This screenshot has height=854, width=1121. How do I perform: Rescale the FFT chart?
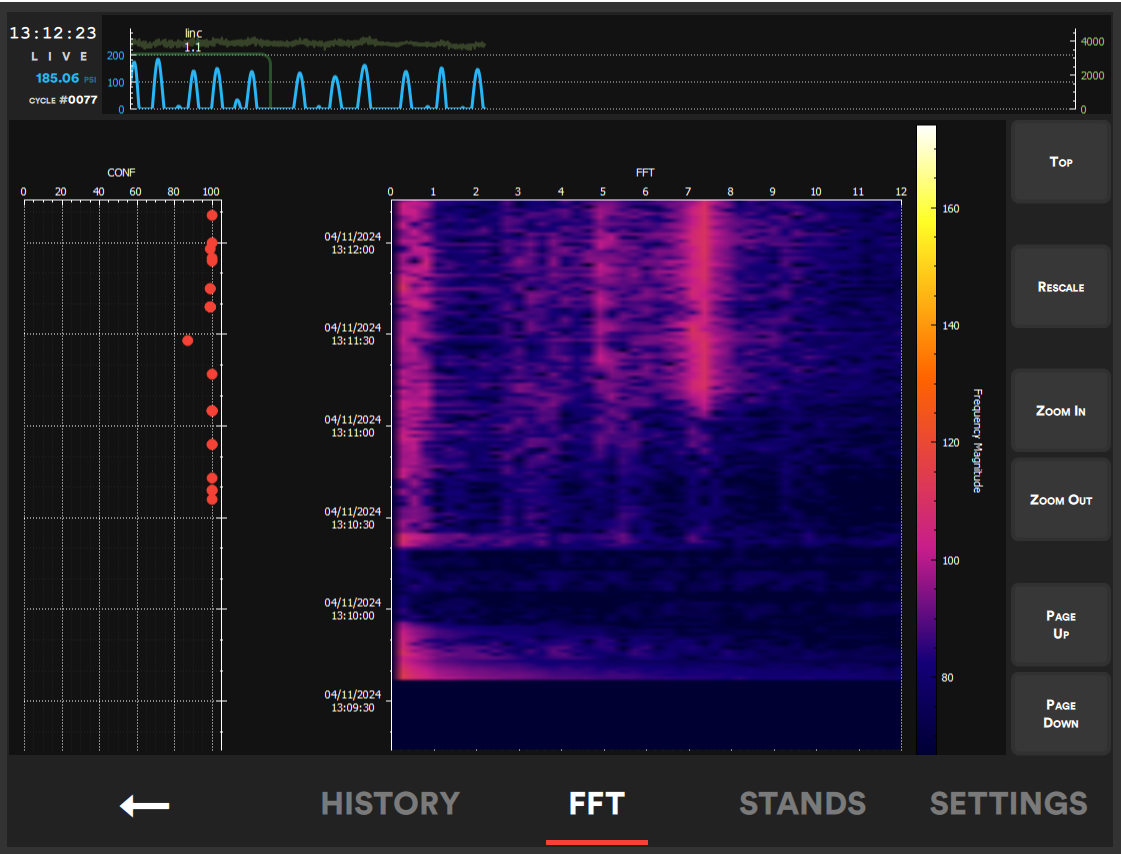coord(1061,287)
